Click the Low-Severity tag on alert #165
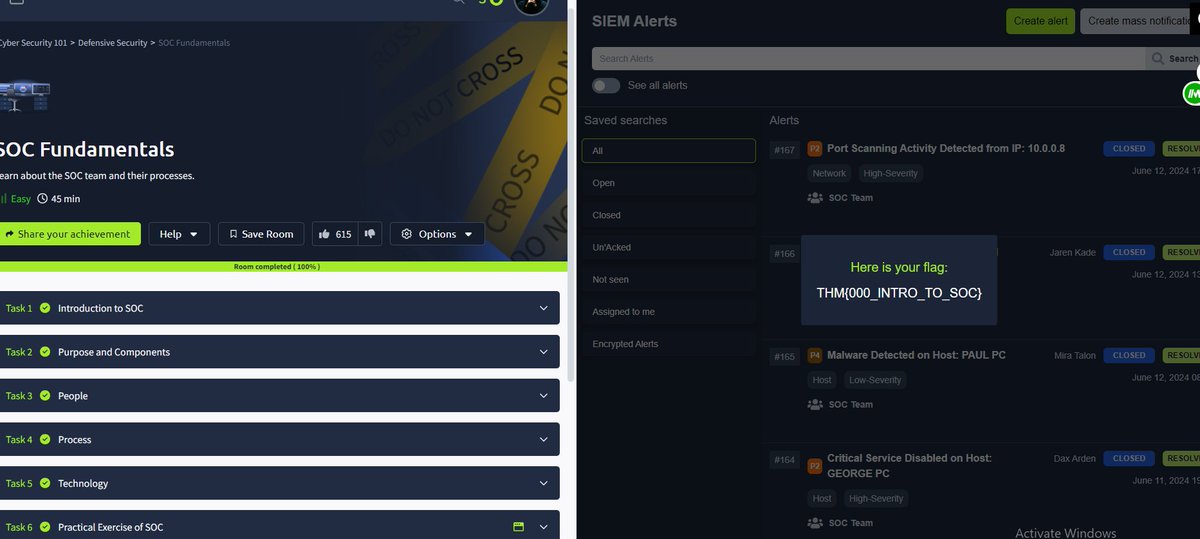 click(875, 381)
